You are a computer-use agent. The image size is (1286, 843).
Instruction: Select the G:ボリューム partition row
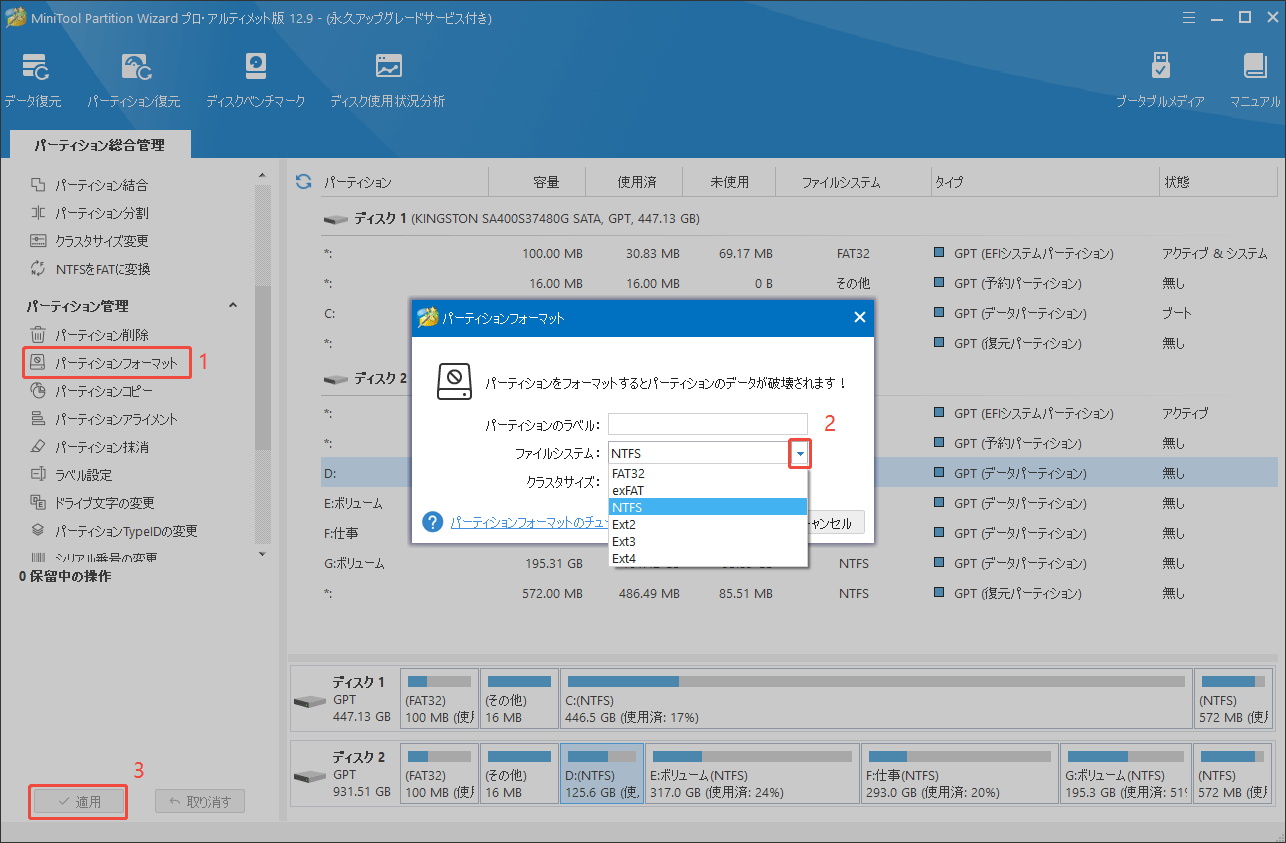pos(798,563)
